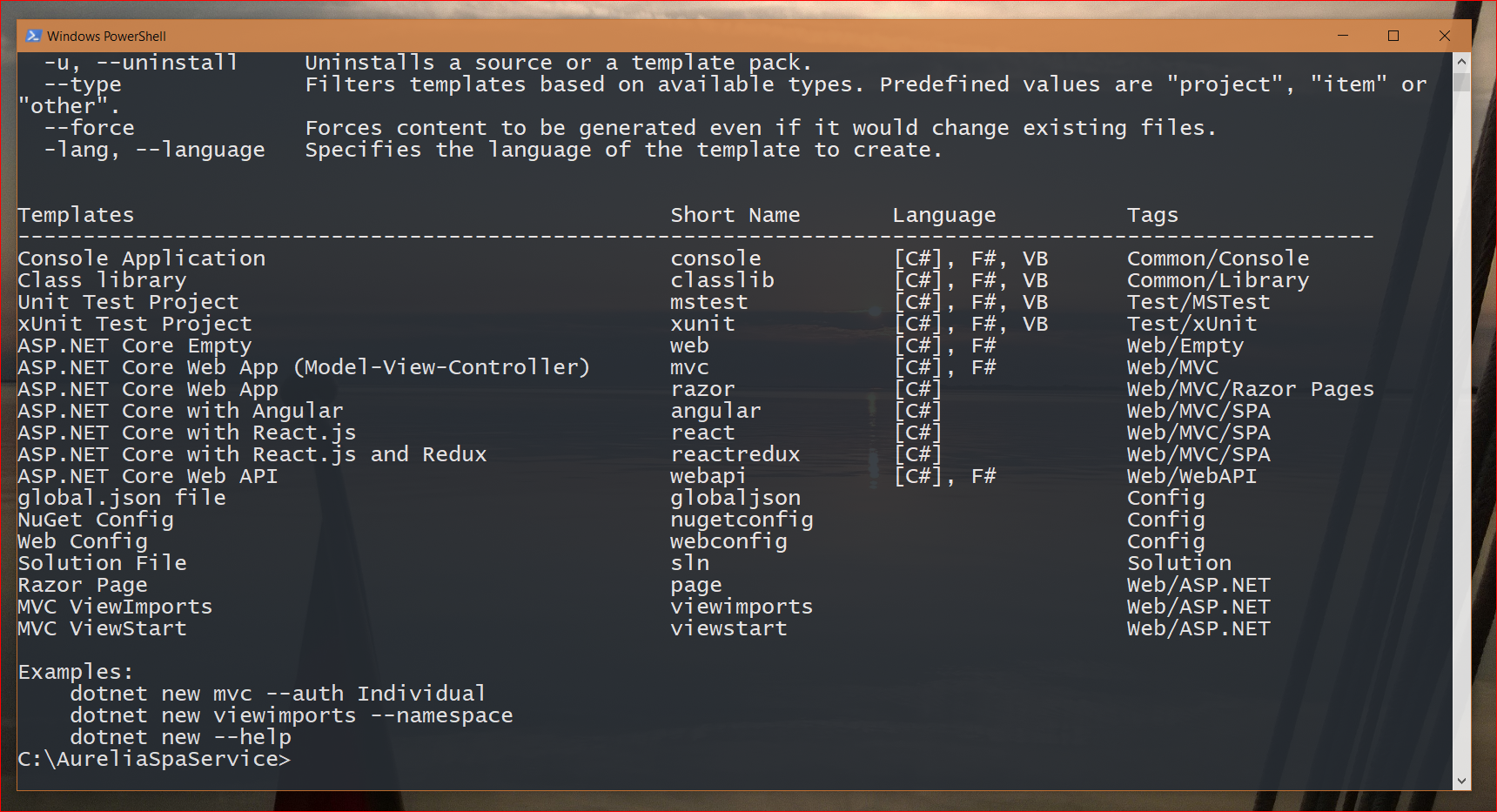Click the 'globaljson' short name
Image resolution: width=1497 pixels, height=812 pixels.
coord(735,498)
